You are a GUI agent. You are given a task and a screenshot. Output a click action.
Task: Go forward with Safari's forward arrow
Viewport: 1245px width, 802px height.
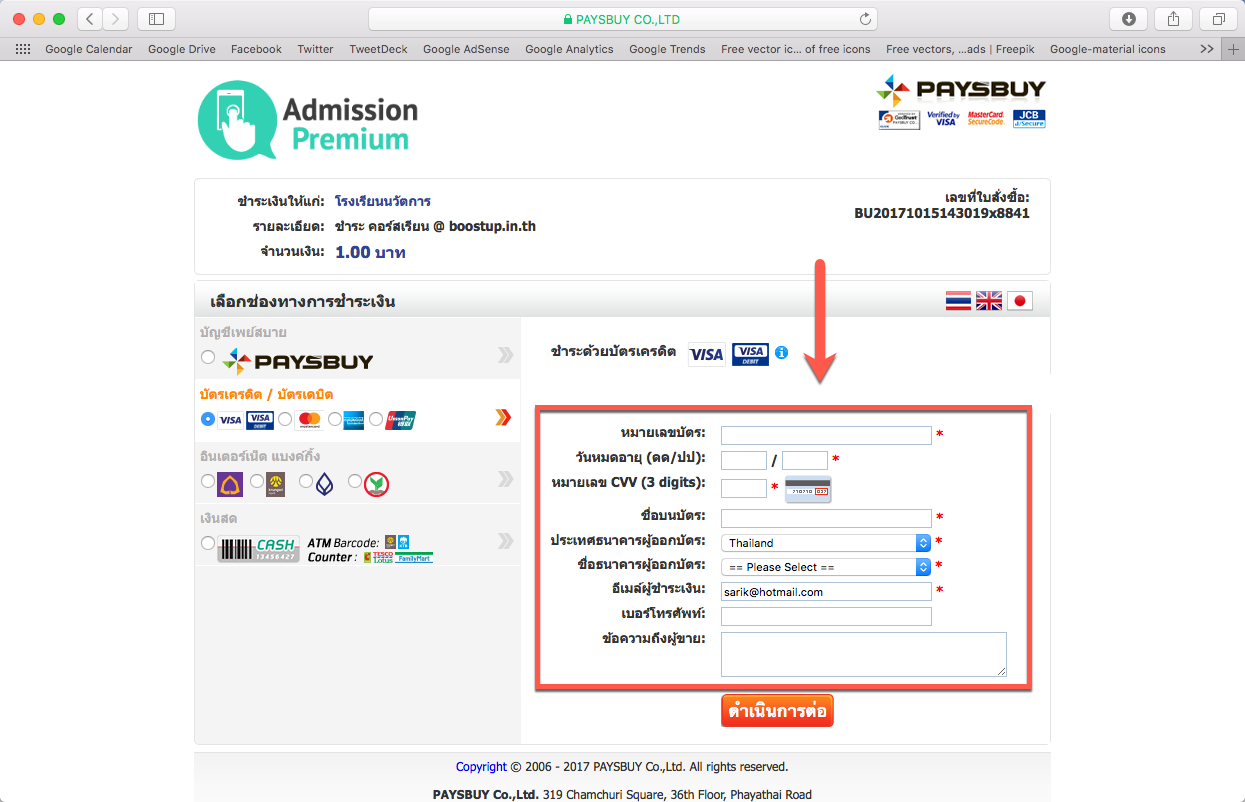click(x=116, y=19)
